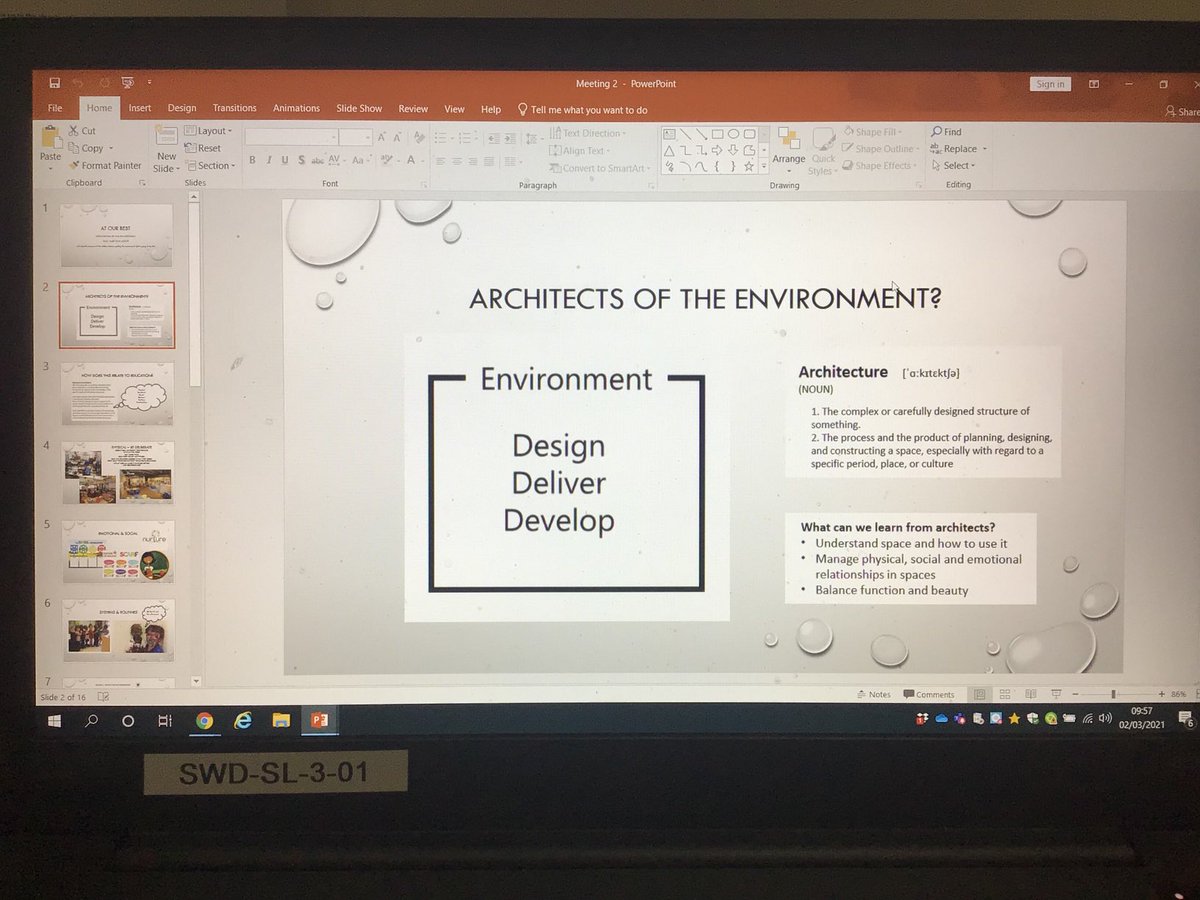Switch to Normal view icon
Screen dimensions: 1200x900
point(980,694)
